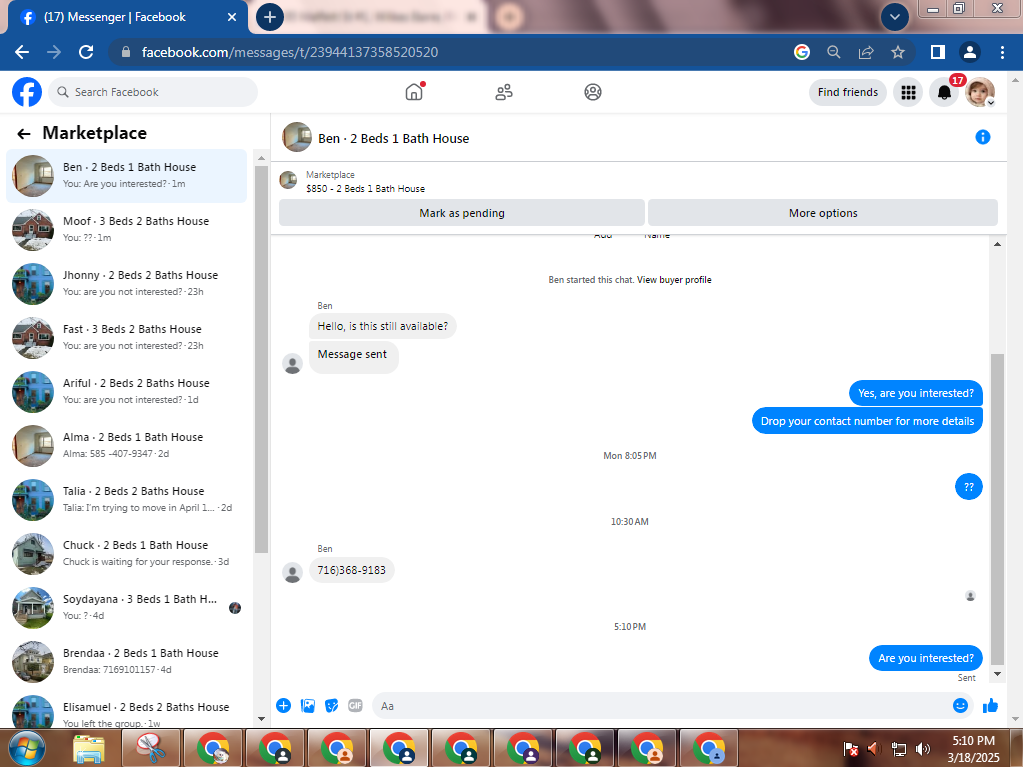The width and height of the screenshot is (1023, 767).
Task: Select Ben conversation in the chat list
Action: pyautogui.click(x=127, y=175)
